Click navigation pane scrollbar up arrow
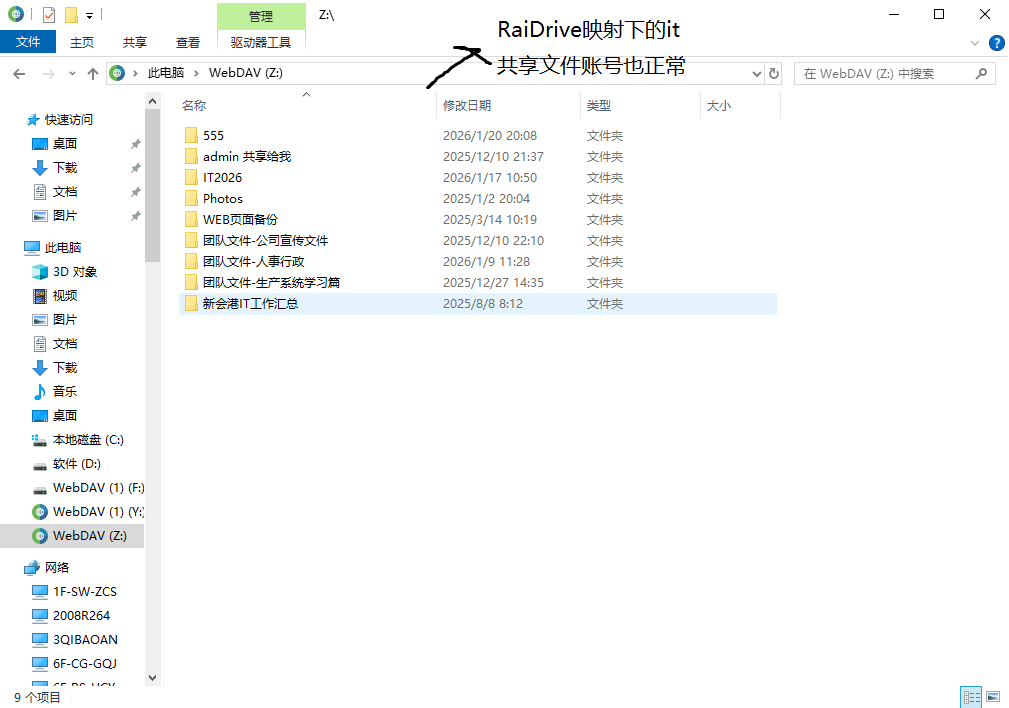Viewport: 1009px width, 708px height. click(153, 101)
